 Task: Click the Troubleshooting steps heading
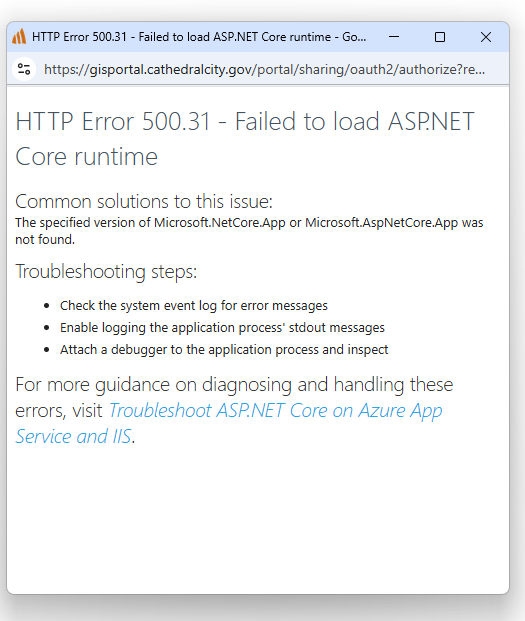coord(106,272)
